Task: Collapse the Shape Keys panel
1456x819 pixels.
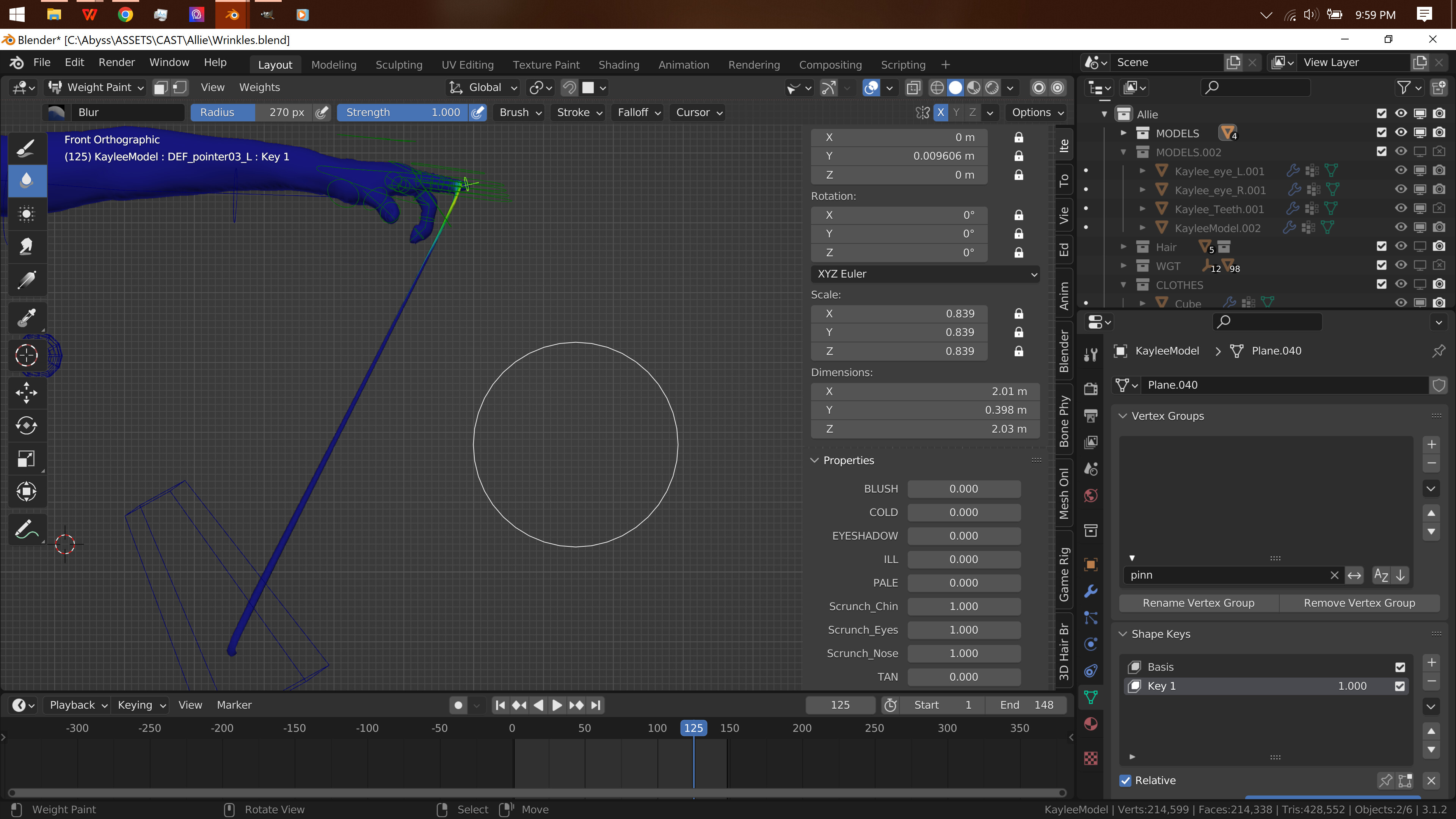Action: (1122, 634)
